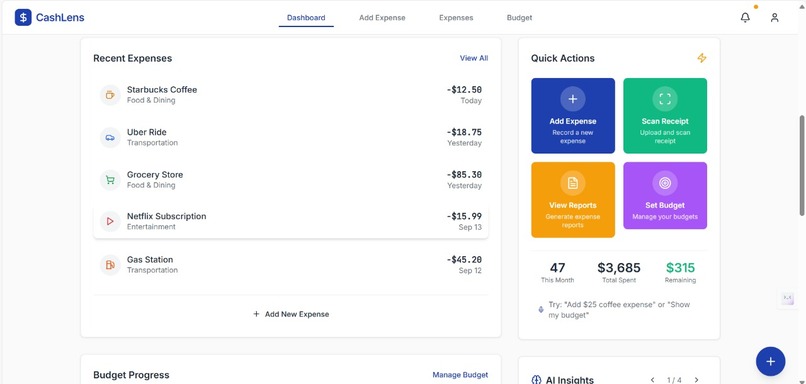Viewport: 806px width, 384px height.
Task: Click the Sep 12 date label
Action: (x=470, y=270)
